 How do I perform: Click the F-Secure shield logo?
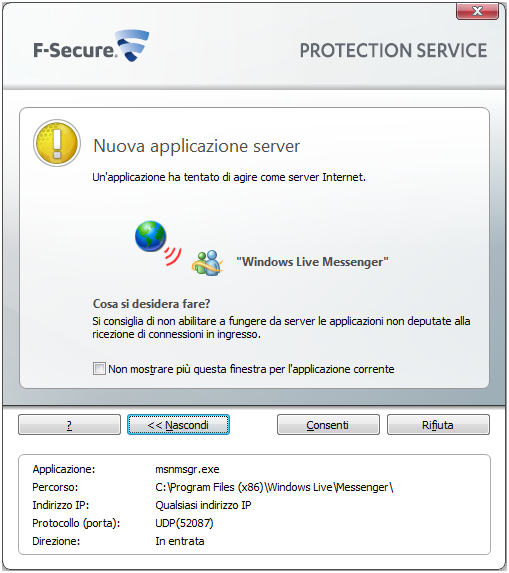coord(132,45)
